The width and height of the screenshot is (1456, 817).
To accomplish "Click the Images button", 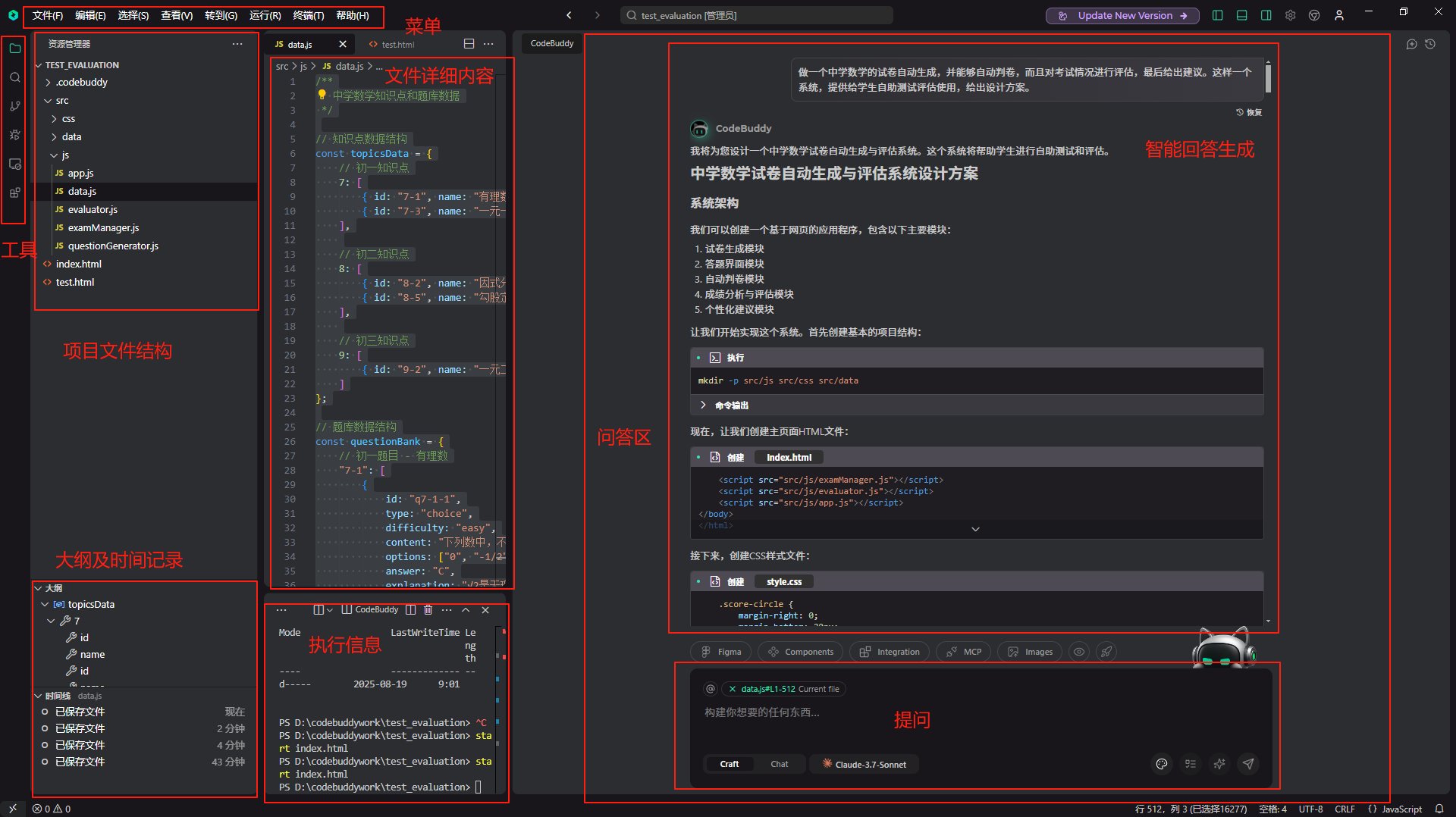I will 1031,652.
